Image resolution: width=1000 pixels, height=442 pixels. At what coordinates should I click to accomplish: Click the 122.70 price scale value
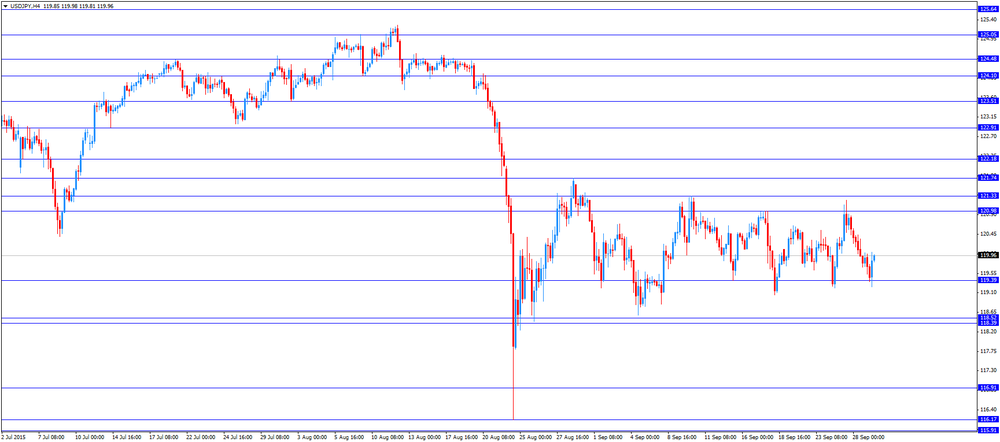click(987, 136)
